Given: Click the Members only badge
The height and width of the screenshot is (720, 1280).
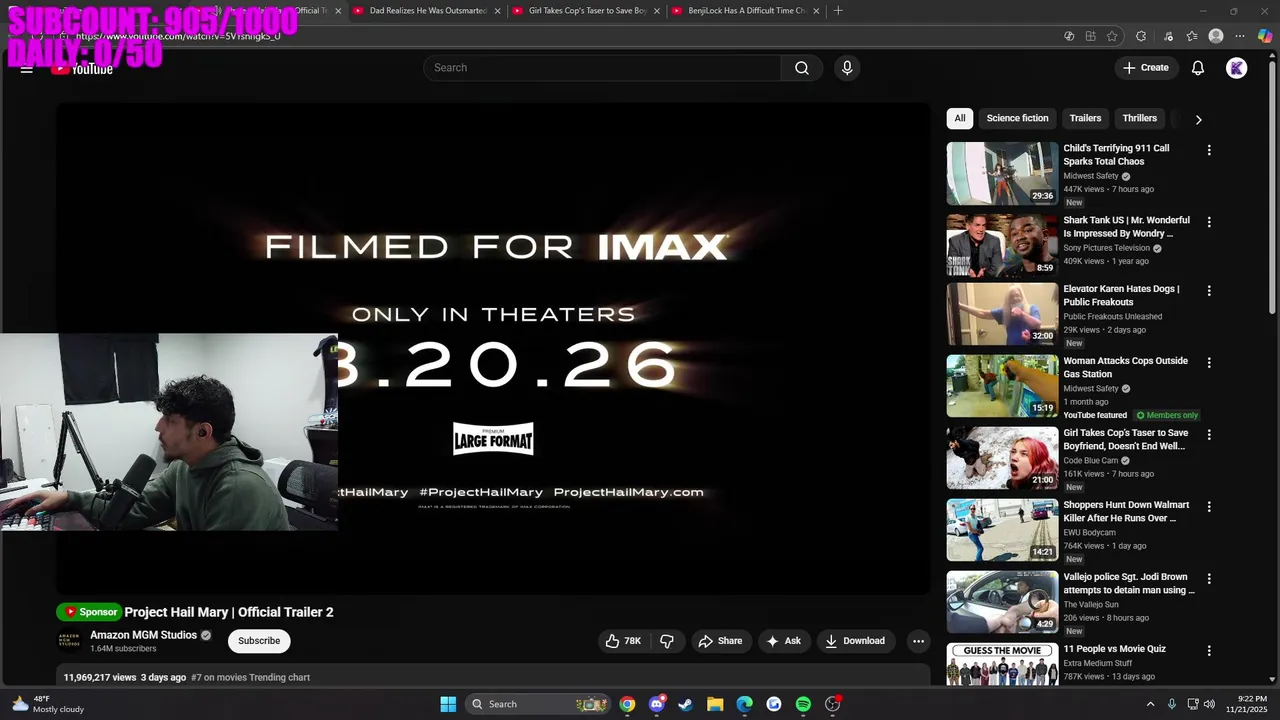Looking at the screenshot, I should (x=1167, y=415).
